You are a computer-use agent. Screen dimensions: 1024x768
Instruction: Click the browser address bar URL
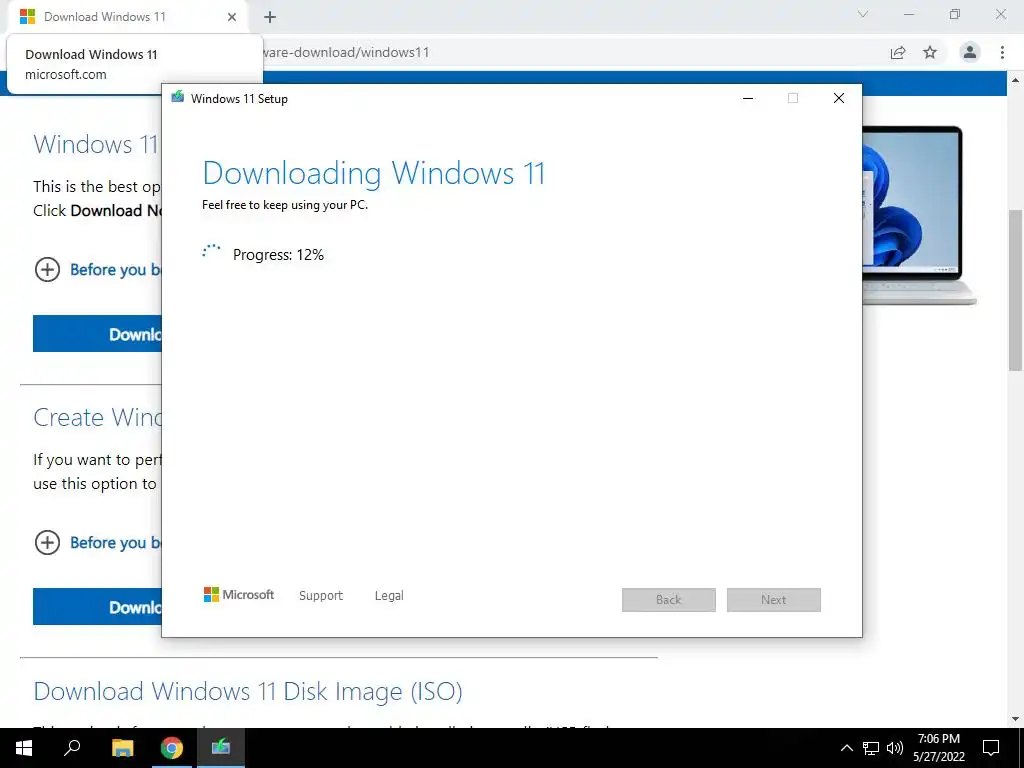point(346,52)
